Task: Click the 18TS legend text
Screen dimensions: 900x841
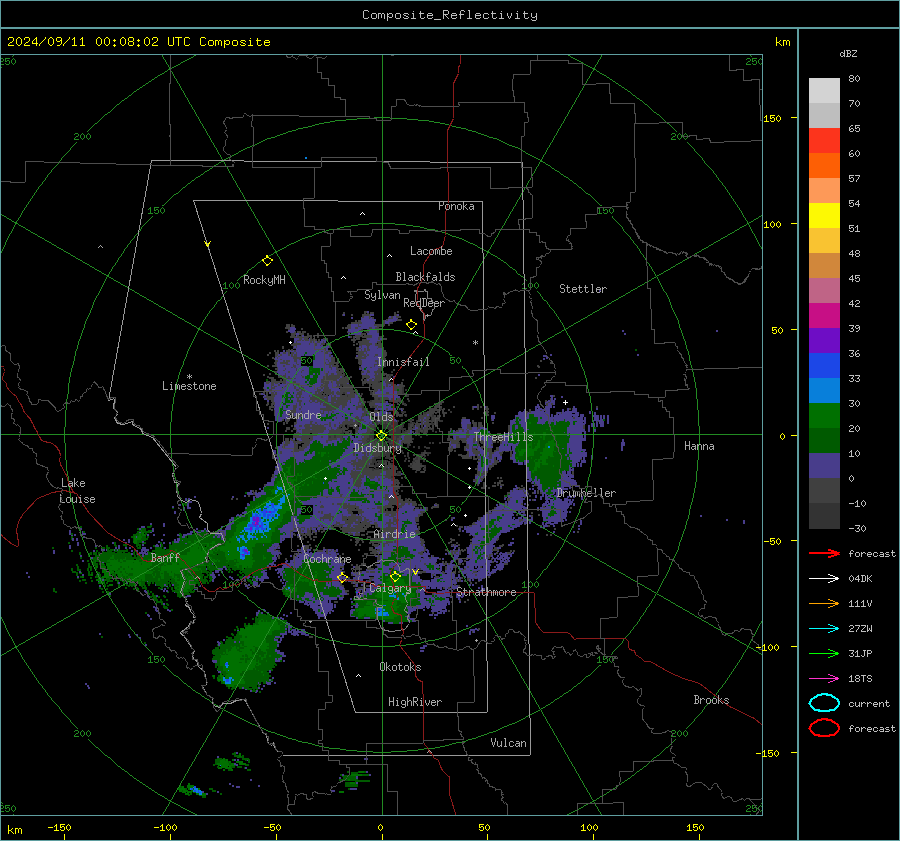Action: [860, 679]
